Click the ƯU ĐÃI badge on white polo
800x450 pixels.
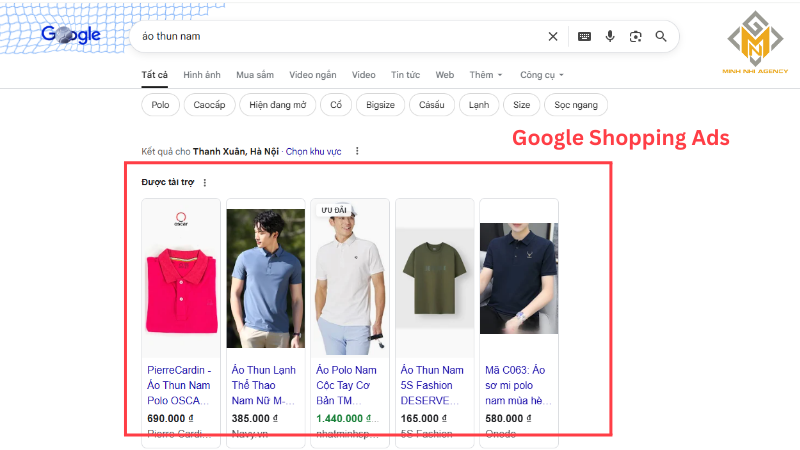click(334, 210)
